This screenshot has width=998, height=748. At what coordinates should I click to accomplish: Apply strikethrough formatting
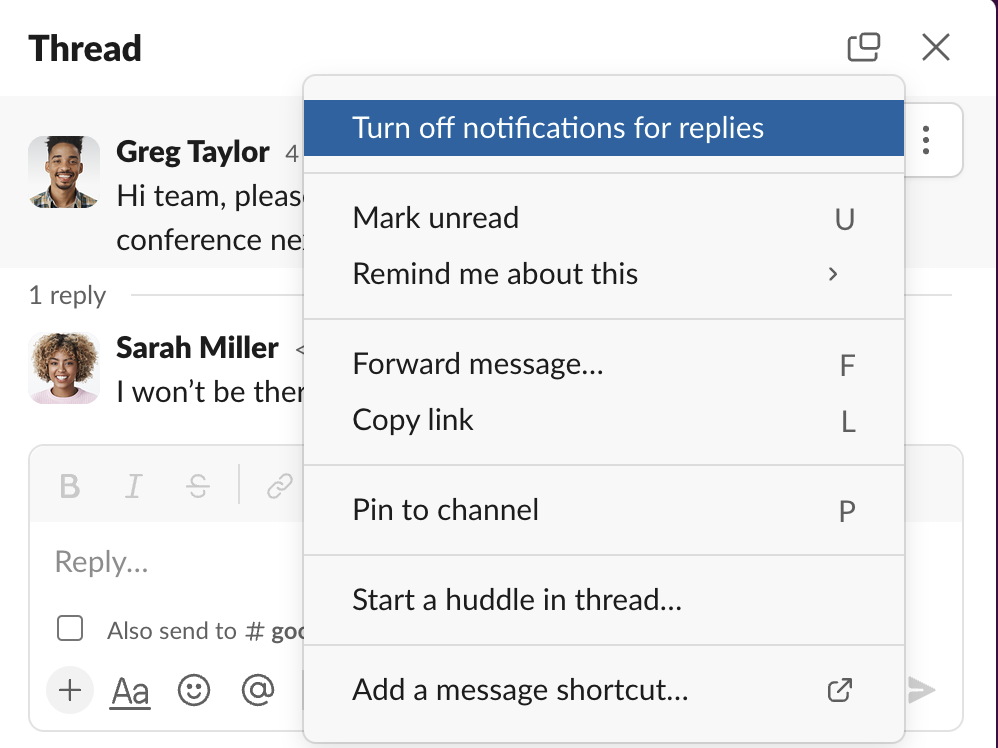198,486
